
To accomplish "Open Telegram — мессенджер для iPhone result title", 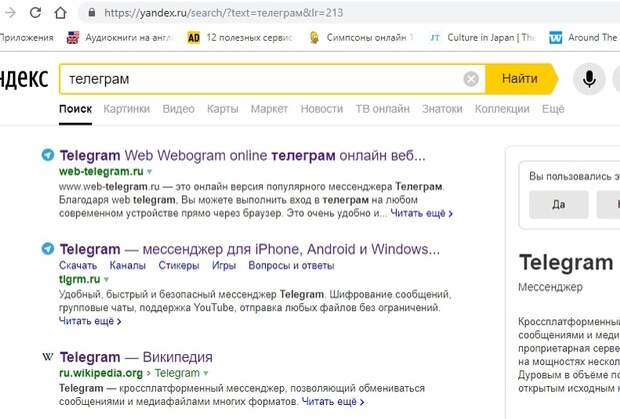I will tap(250, 249).
